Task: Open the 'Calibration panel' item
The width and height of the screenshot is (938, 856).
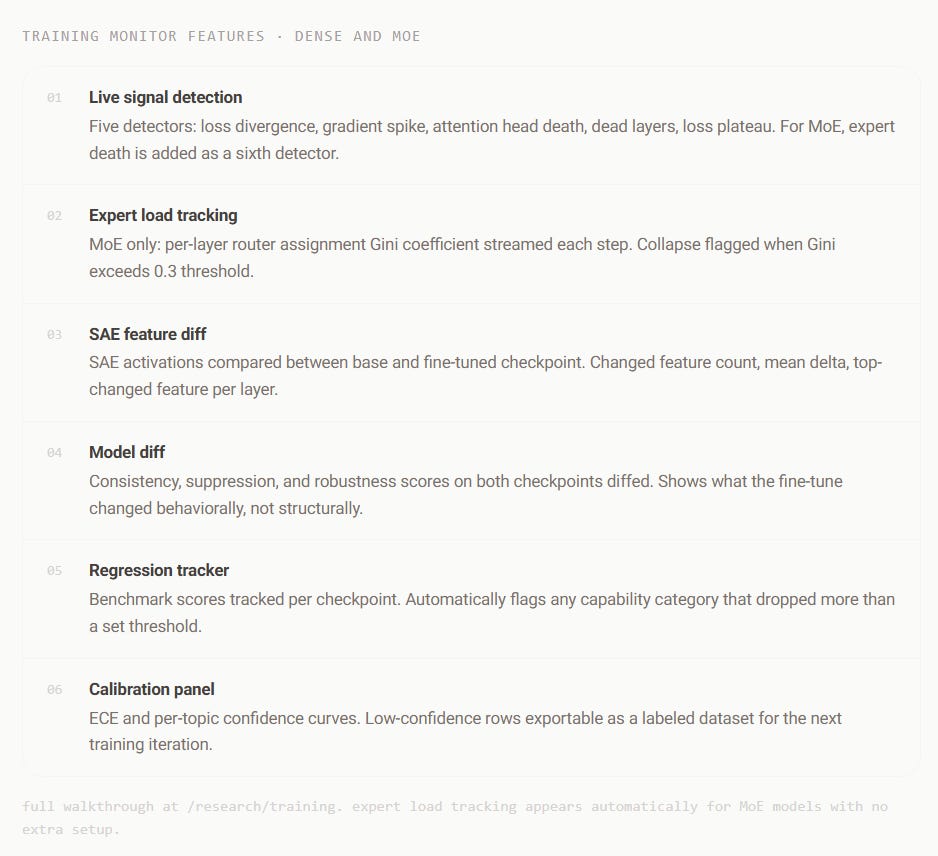Action: pyautogui.click(x=152, y=689)
